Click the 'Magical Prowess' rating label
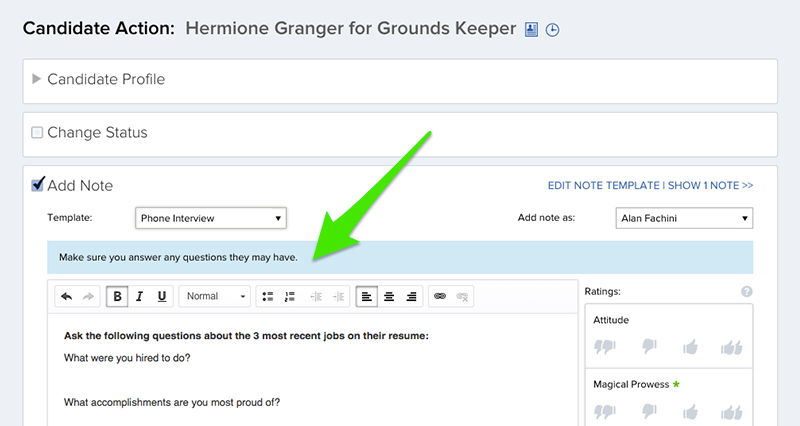Viewport: 800px width, 426px height. 631,384
